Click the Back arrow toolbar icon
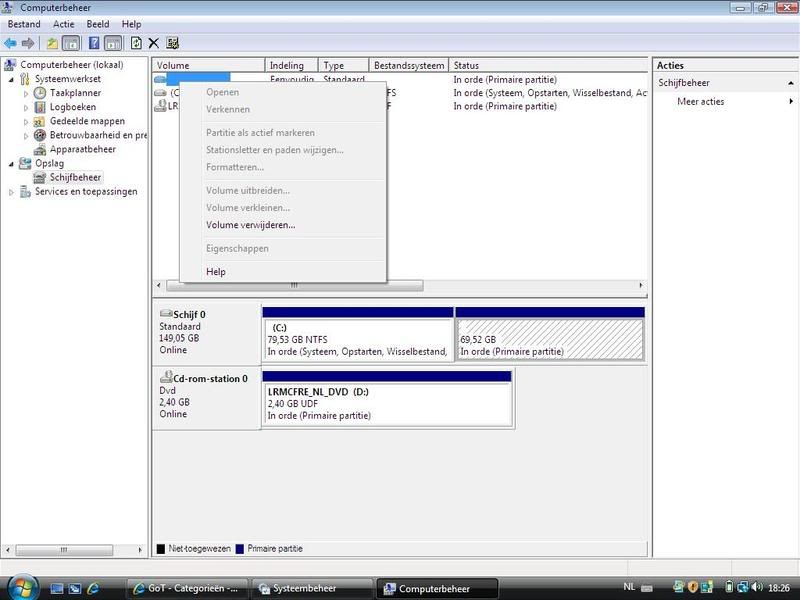The width and height of the screenshot is (800, 600). (10, 43)
